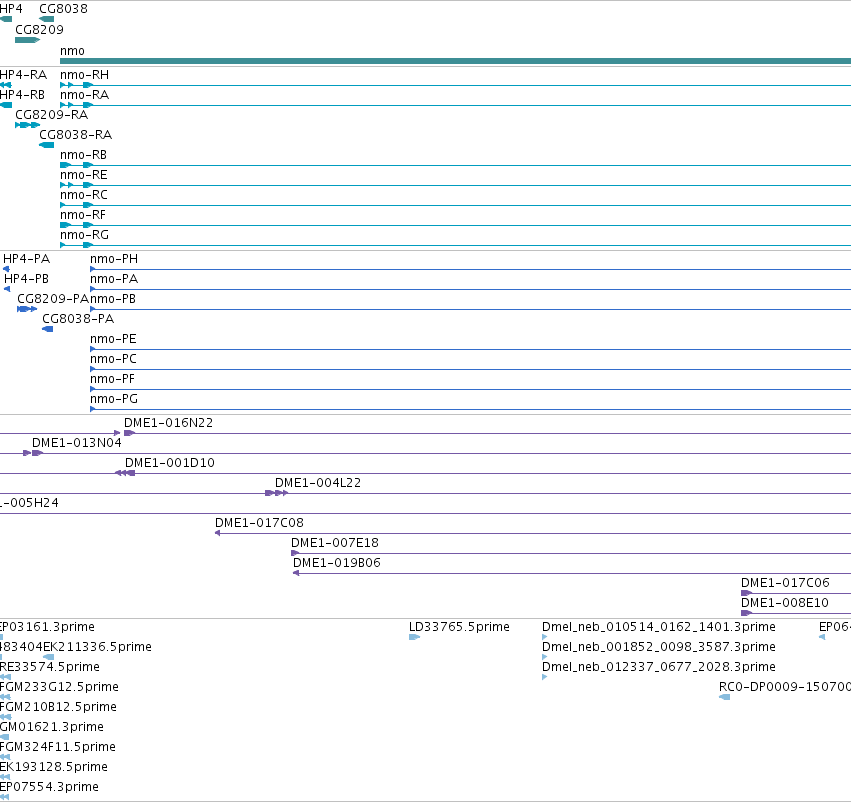This screenshot has width=851, height=802.
Task: Open the DME1-007E18 clone label
Action: tap(335, 543)
